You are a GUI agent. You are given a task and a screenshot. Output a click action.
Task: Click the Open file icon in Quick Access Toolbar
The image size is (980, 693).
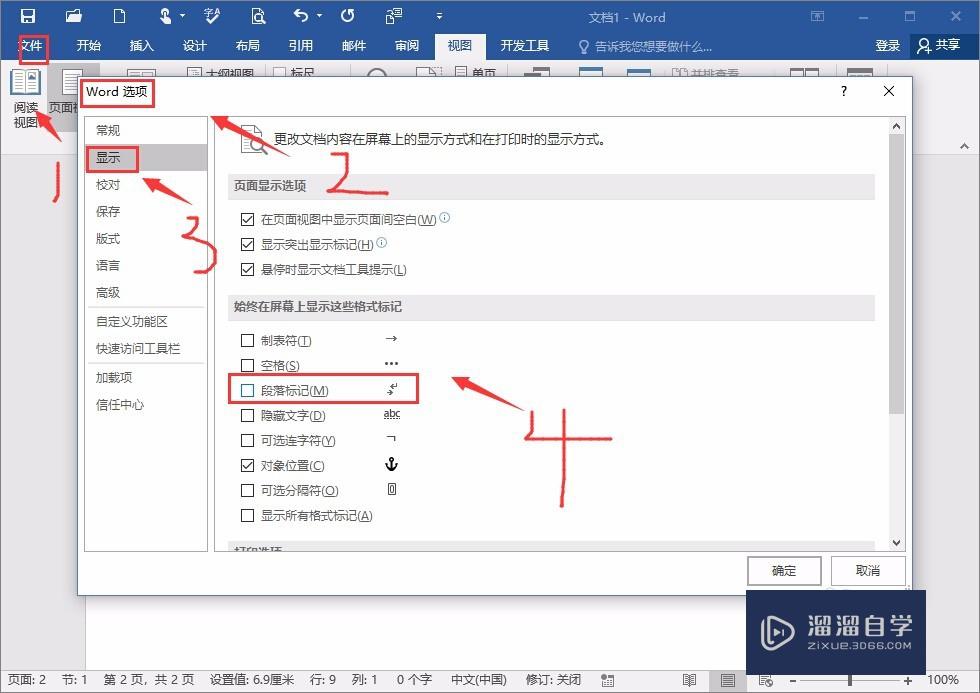point(74,15)
